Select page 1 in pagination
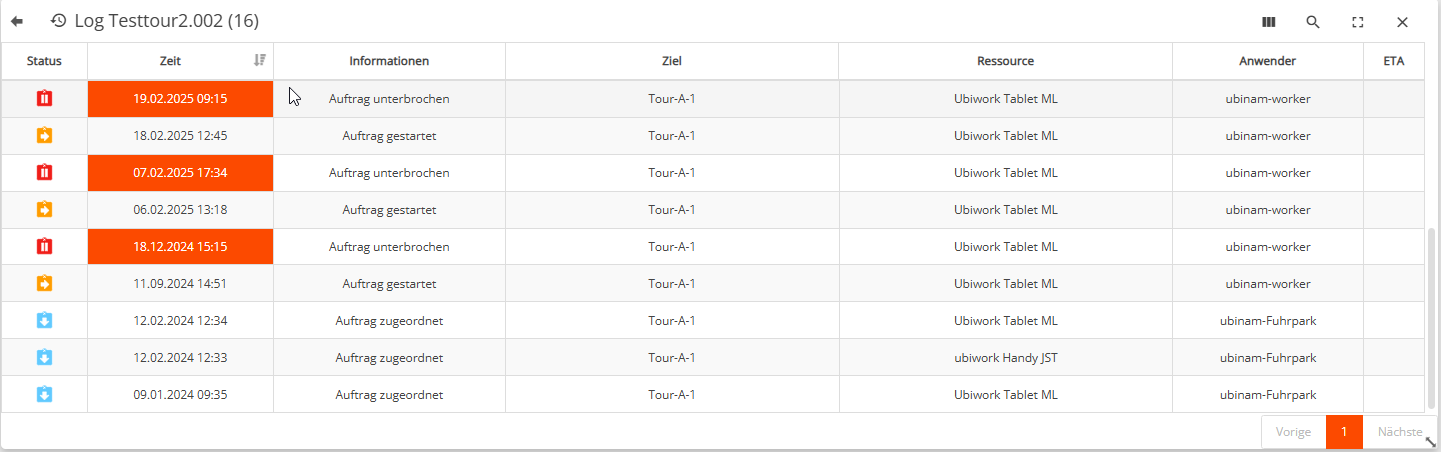 click(1344, 432)
